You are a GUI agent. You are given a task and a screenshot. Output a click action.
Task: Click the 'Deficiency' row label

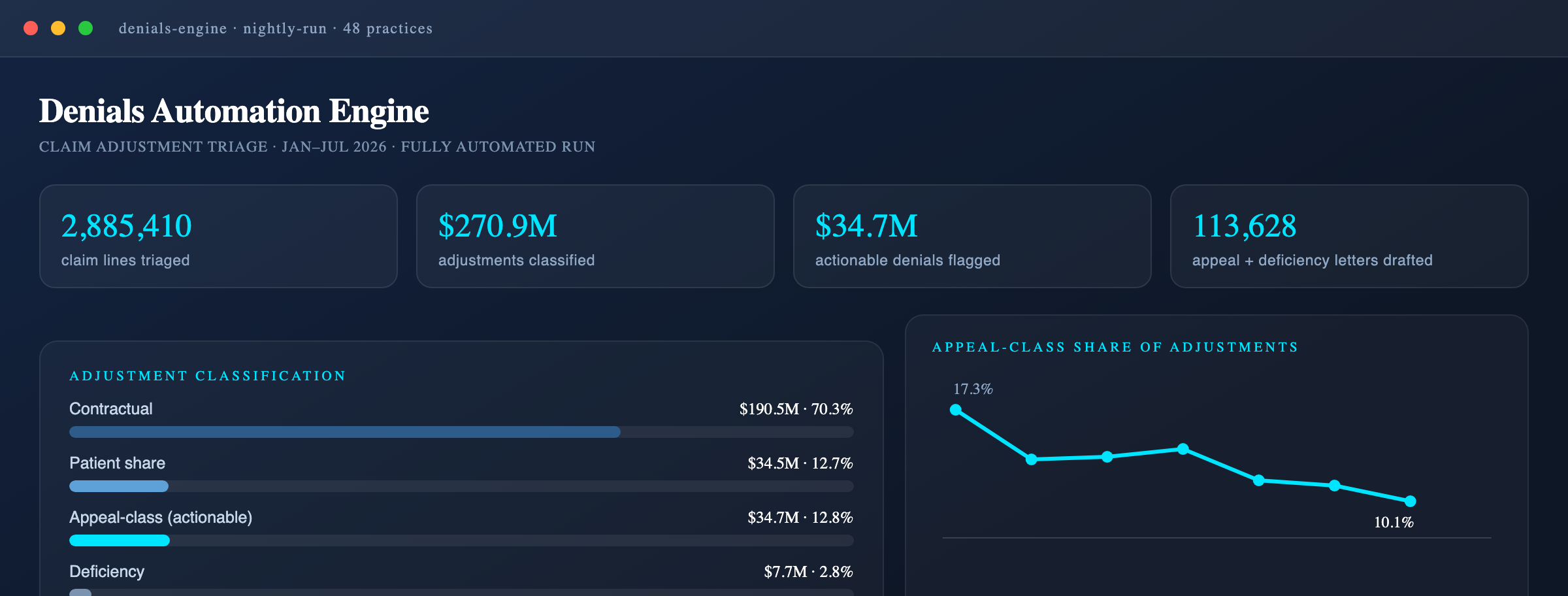point(106,572)
